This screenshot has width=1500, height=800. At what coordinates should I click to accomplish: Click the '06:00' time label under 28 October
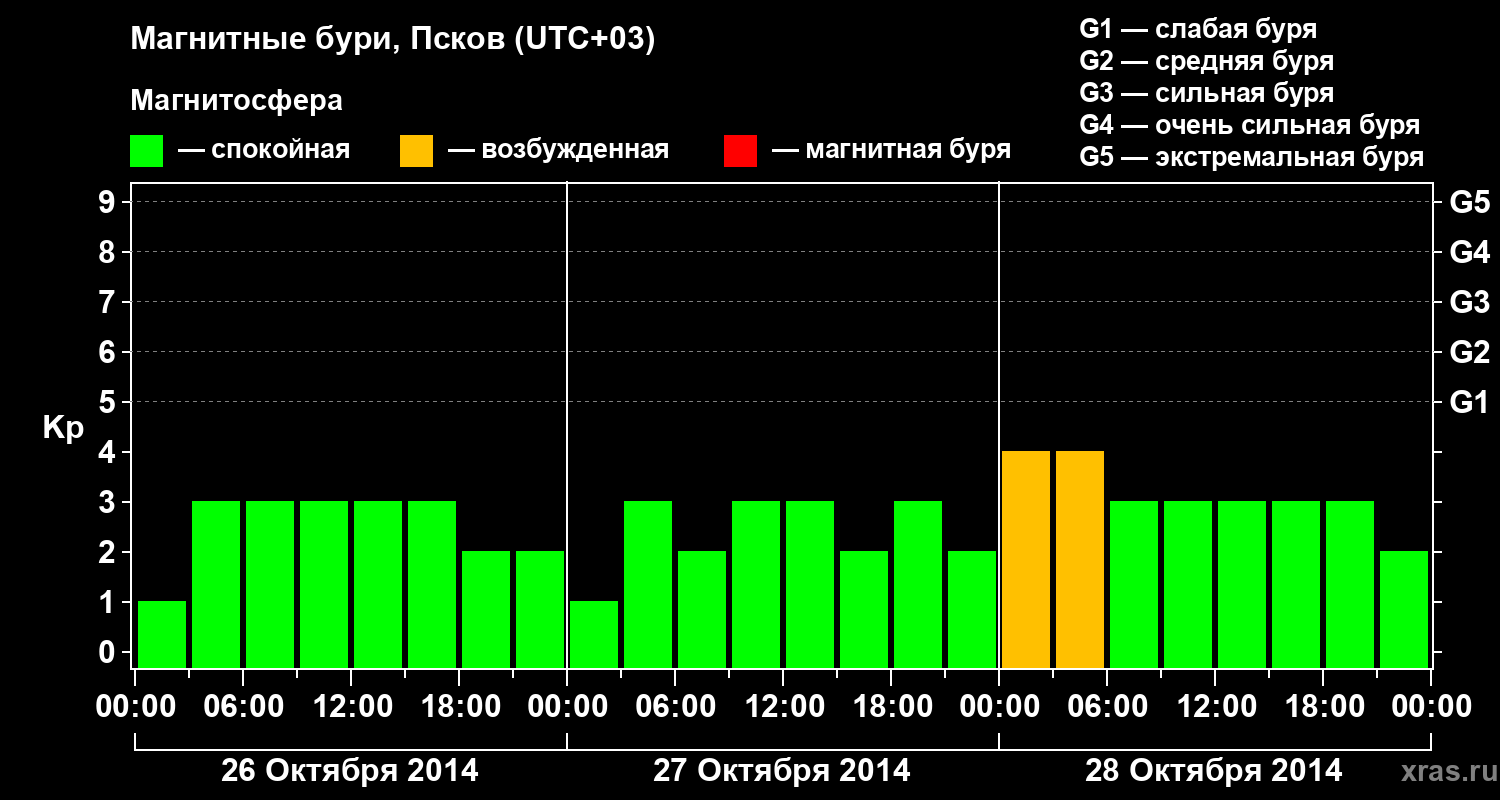click(x=1107, y=706)
